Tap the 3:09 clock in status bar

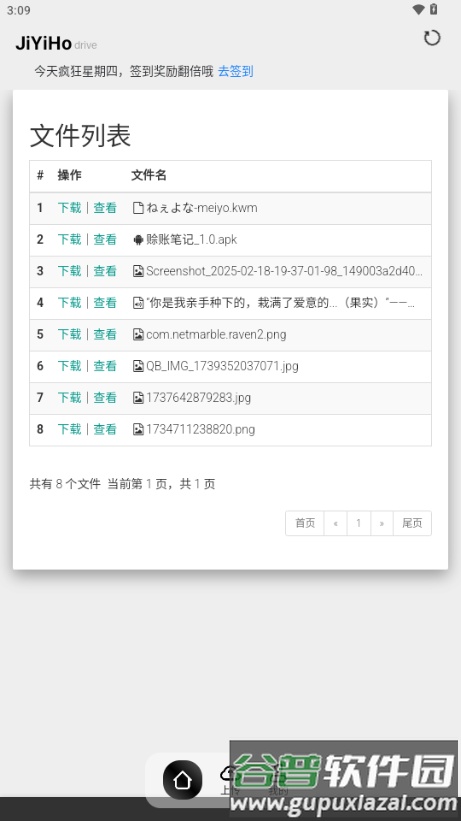point(18,10)
